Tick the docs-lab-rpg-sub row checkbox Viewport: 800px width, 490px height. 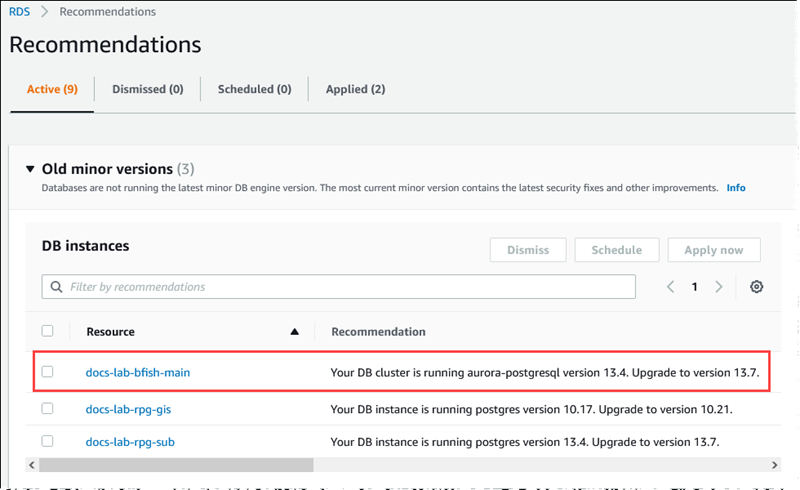tap(47, 441)
